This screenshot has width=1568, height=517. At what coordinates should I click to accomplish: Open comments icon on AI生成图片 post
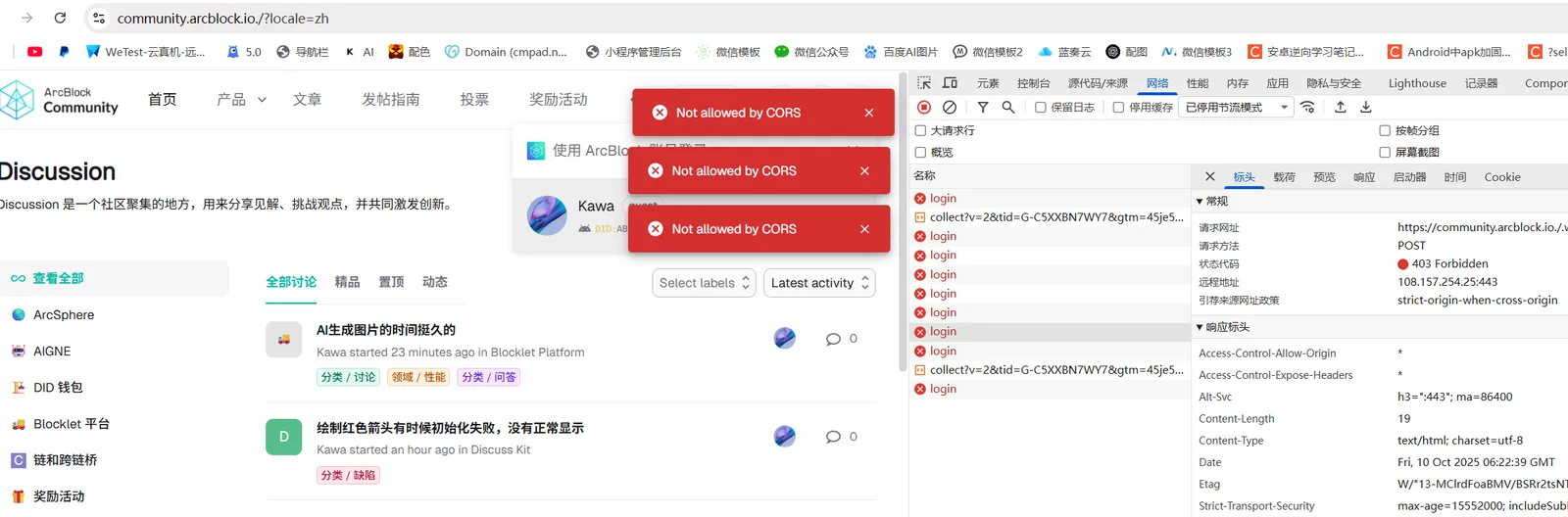coord(833,339)
